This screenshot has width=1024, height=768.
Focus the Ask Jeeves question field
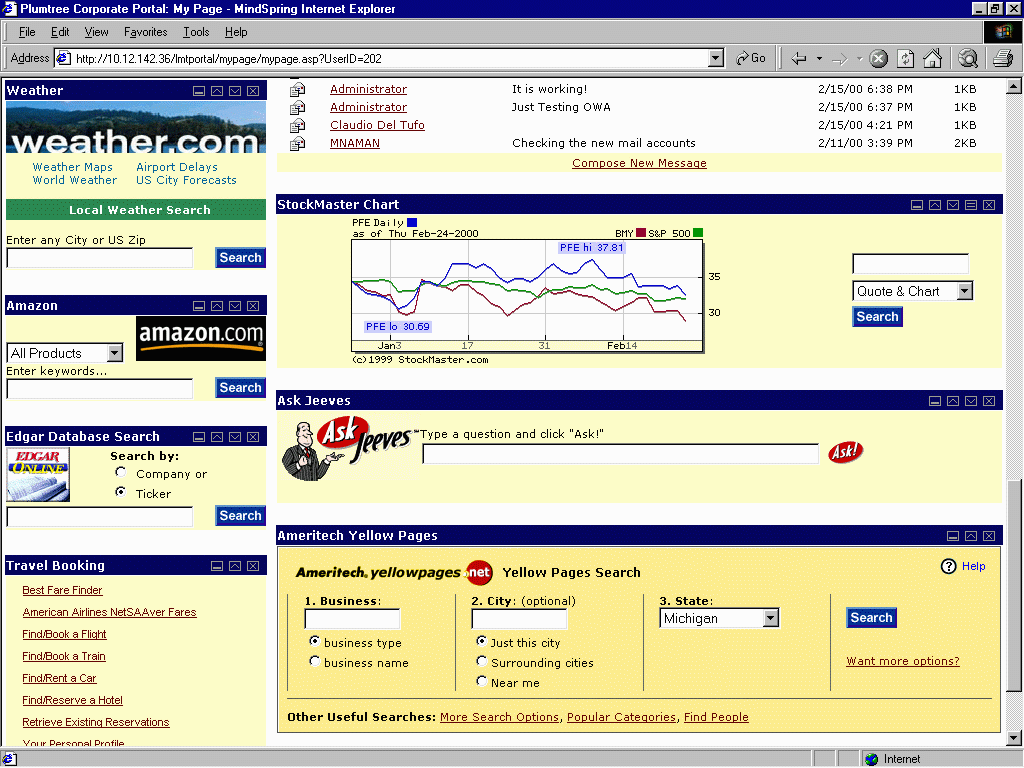click(x=620, y=454)
